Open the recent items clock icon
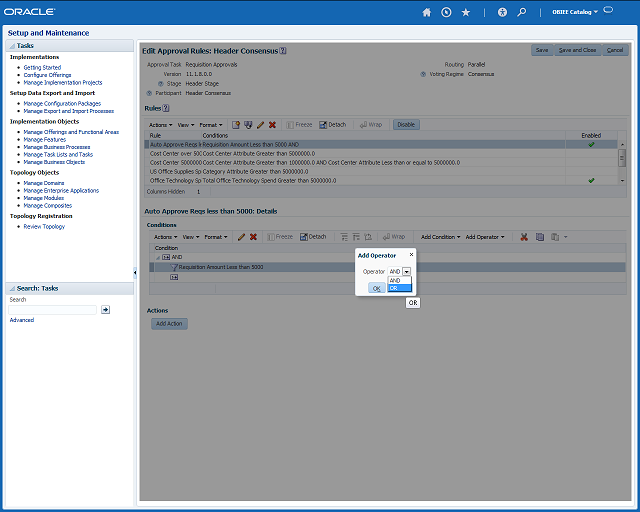 pyautogui.click(x=446, y=12)
